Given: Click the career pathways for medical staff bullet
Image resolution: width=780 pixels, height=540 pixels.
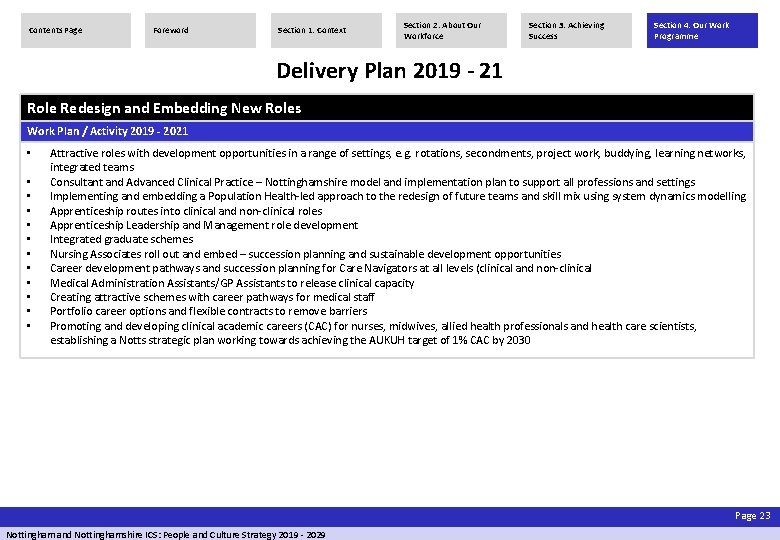Looking at the screenshot, I should coord(212,297).
